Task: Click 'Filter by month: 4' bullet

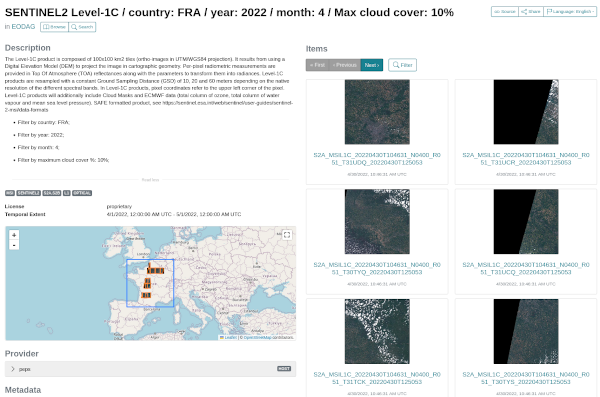Action: (x=38, y=147)
